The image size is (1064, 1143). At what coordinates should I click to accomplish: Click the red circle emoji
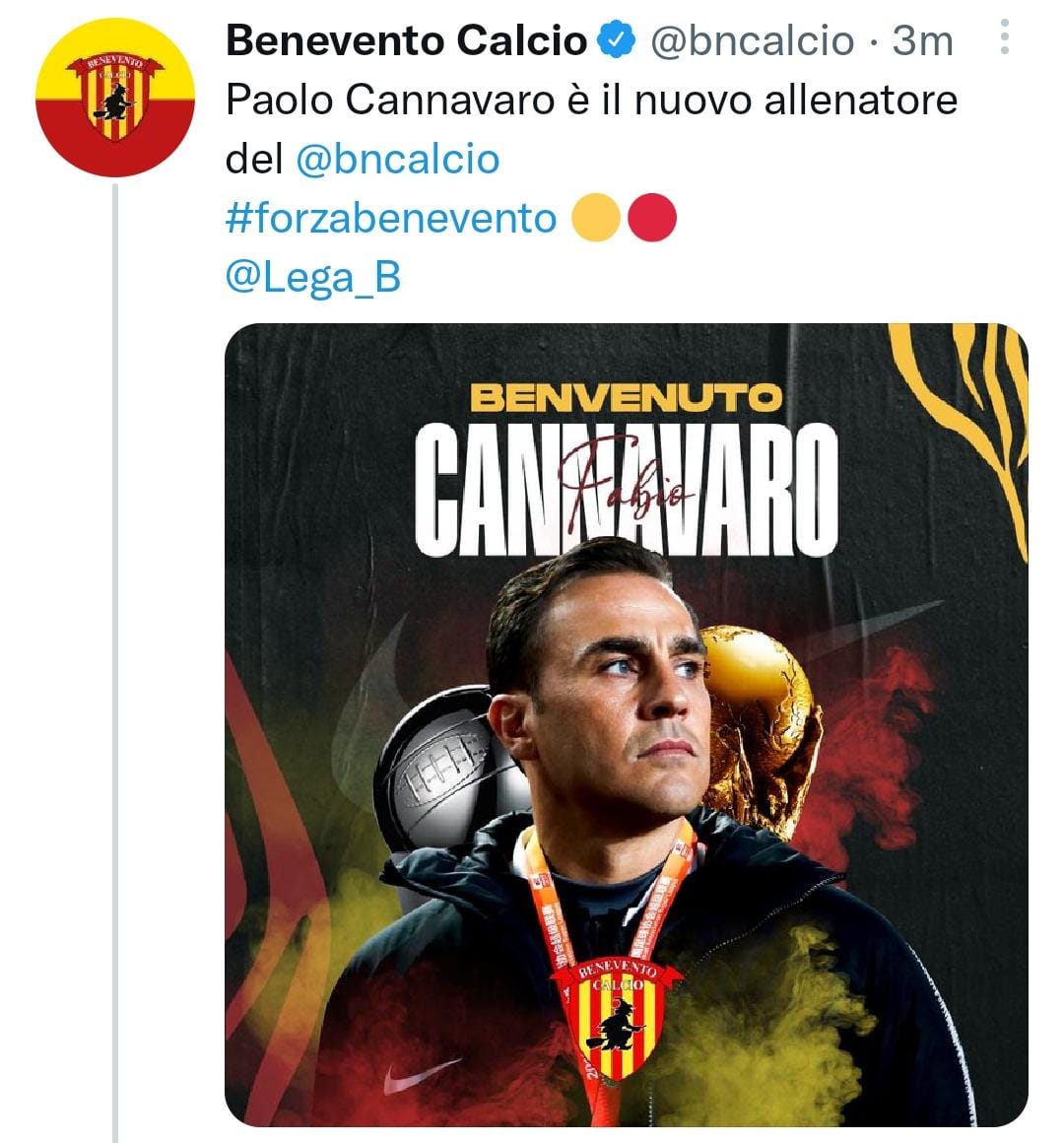click(x=651, y=217)
